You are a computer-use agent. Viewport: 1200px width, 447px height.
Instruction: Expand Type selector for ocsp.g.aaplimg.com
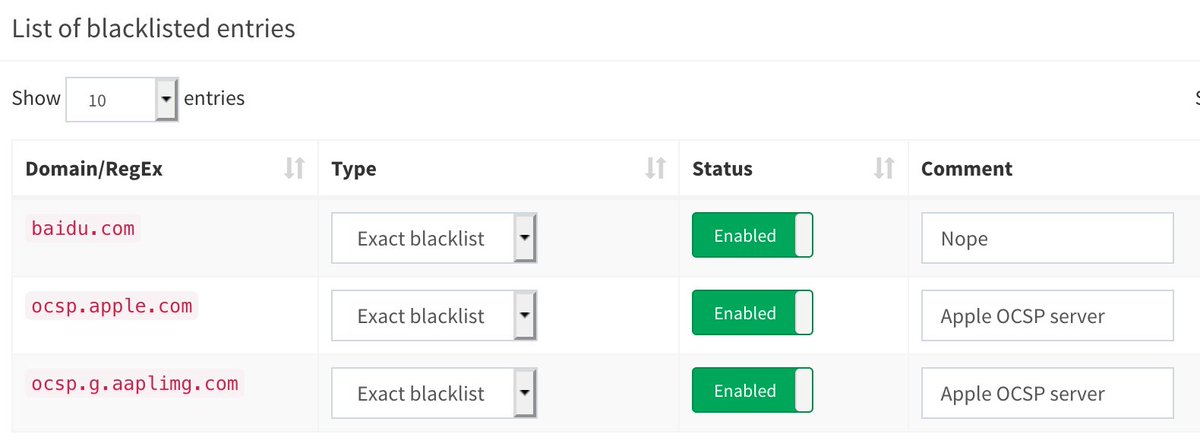point(434,393)
